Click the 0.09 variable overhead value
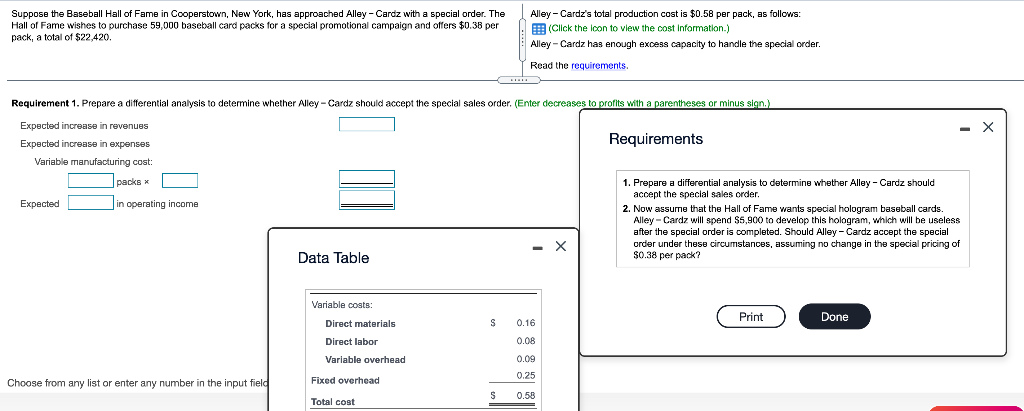 [x=525, y=359]
